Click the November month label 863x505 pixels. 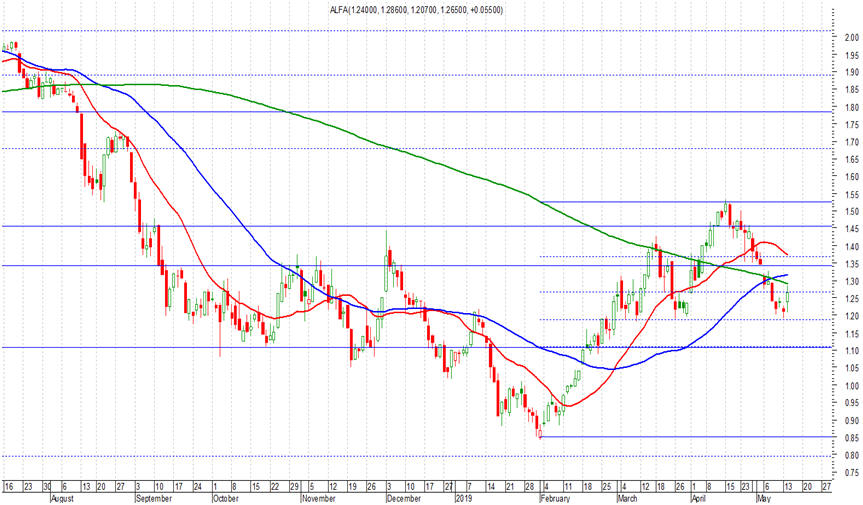319,498
